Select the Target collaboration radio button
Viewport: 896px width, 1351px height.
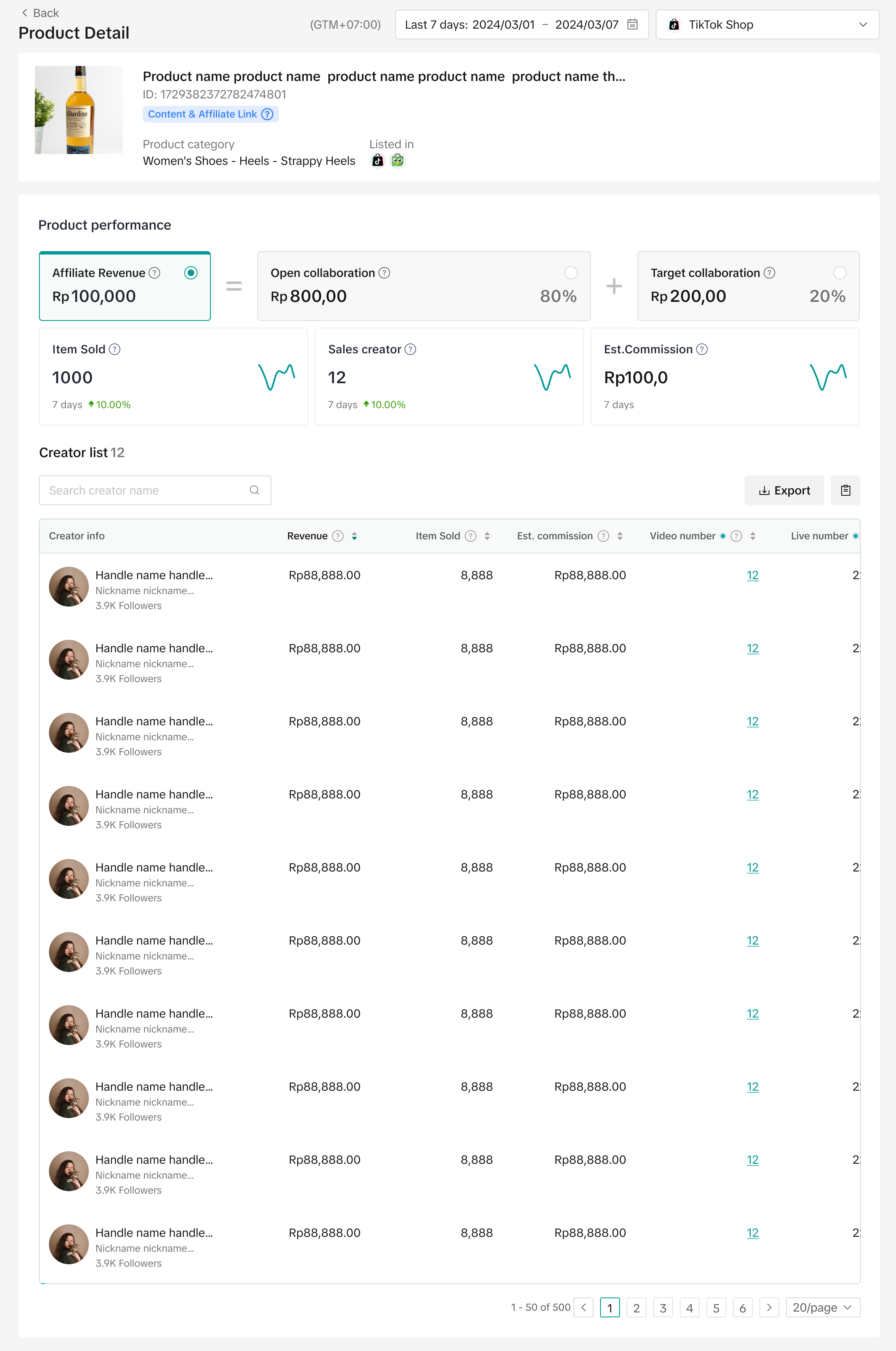(x=839, y=273)
